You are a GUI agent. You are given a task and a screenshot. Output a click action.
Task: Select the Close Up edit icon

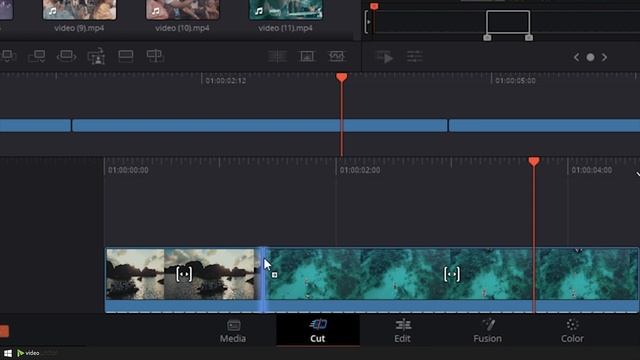[x=97, y=56]
